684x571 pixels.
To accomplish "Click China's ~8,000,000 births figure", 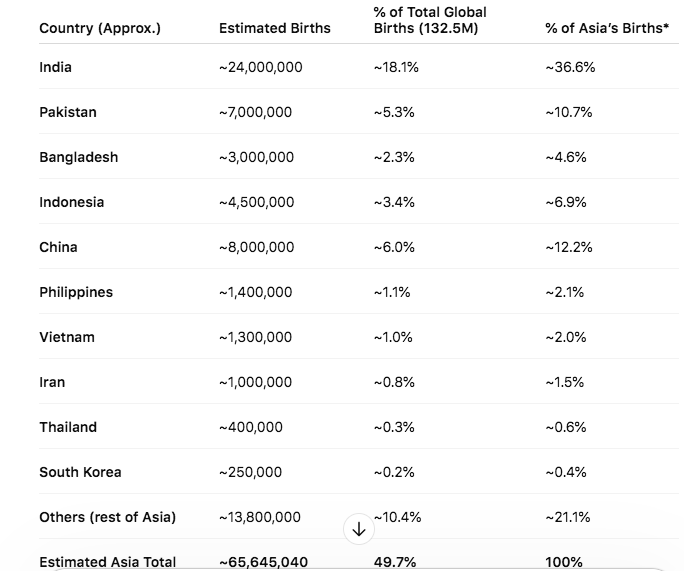I will [256, 247].
